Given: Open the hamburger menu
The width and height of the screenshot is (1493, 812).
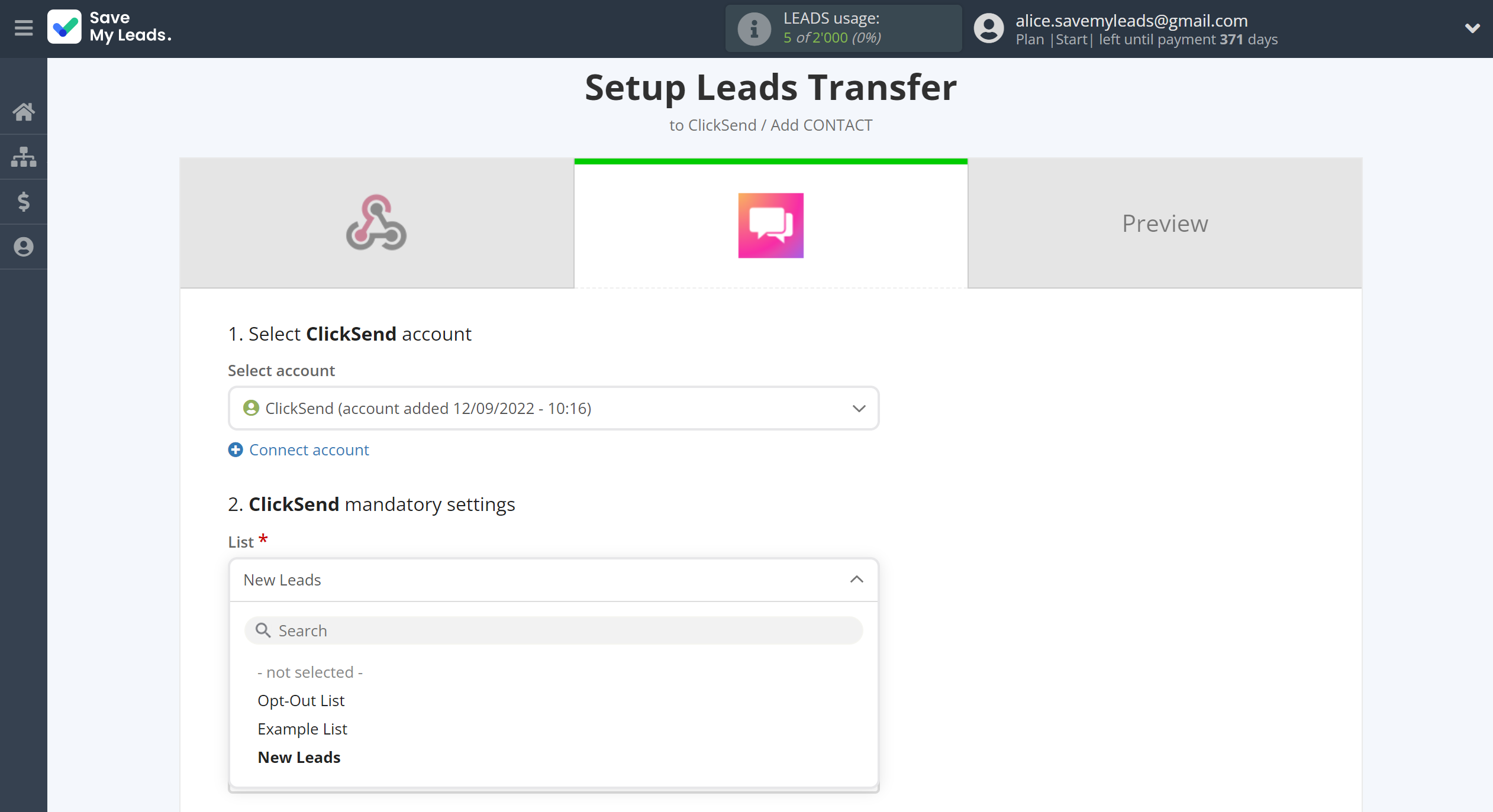Looking at the screenshot, I should [x=24, y=28].
